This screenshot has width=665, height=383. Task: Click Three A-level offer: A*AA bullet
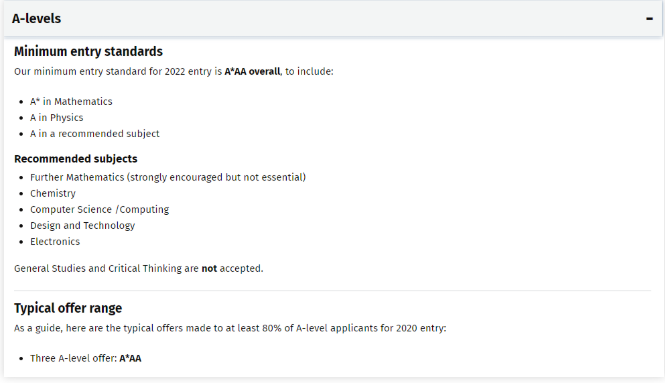click(x=85, y=358)
